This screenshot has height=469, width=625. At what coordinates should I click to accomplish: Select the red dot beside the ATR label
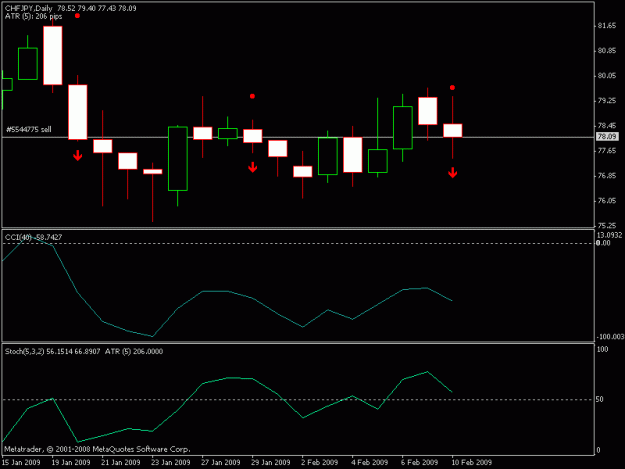point(77,16)
